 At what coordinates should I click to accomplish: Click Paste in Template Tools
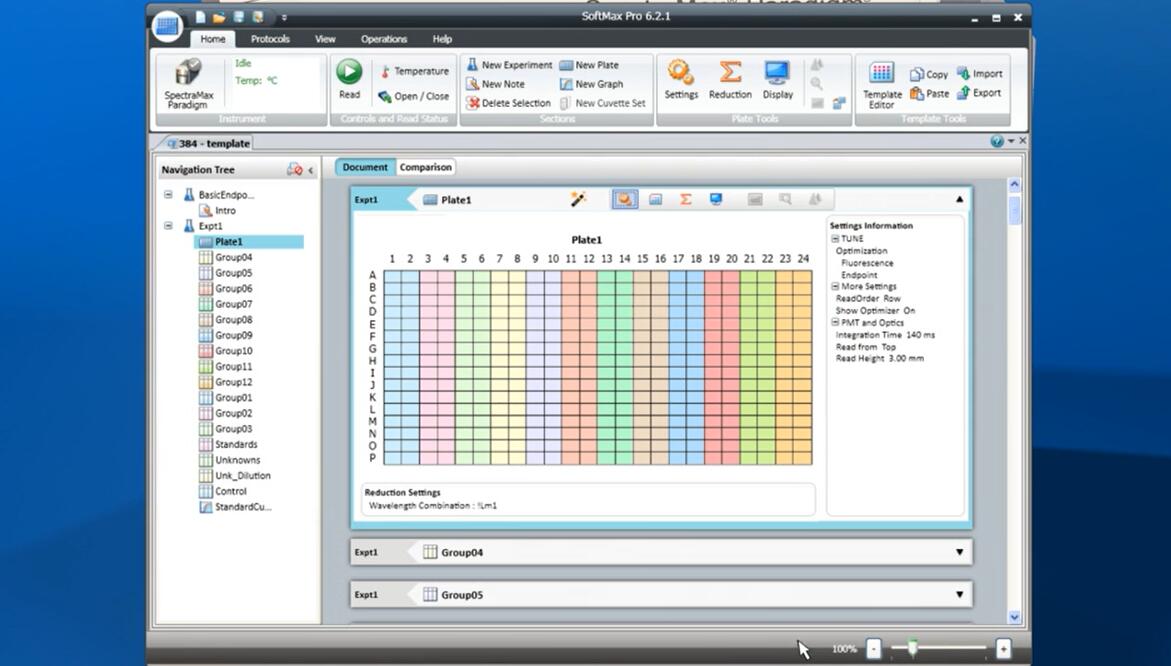tap(929, 93)
